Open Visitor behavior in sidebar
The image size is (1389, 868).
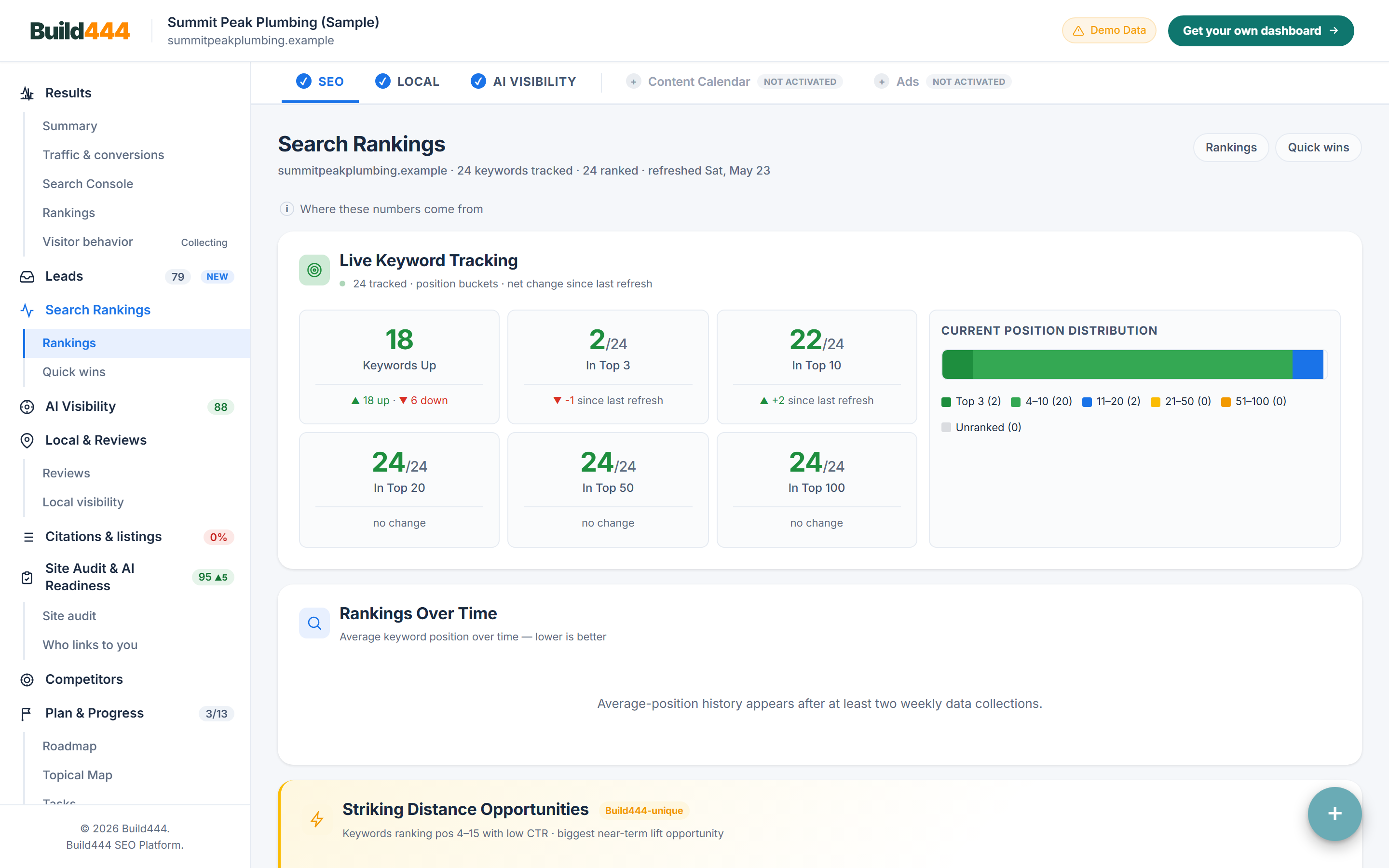88,242
